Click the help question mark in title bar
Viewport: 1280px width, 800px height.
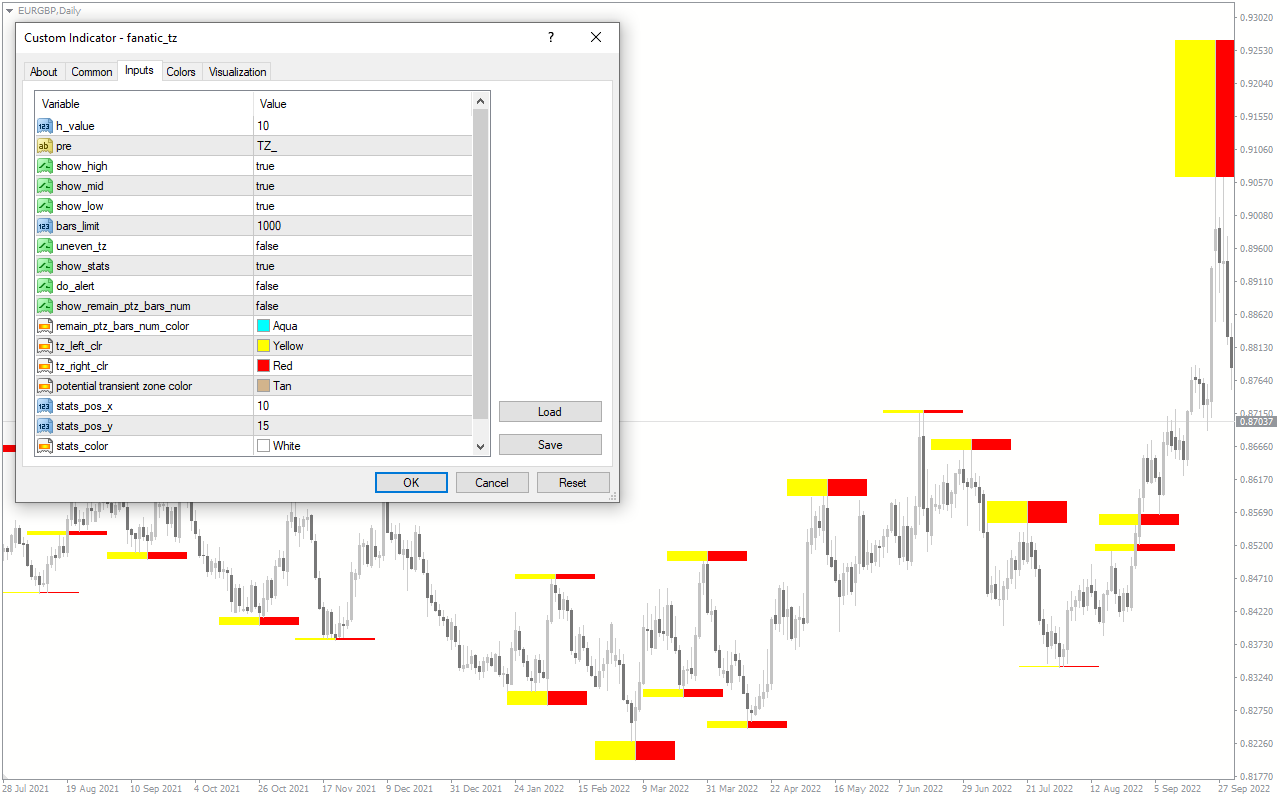click(x=550, y=37)
